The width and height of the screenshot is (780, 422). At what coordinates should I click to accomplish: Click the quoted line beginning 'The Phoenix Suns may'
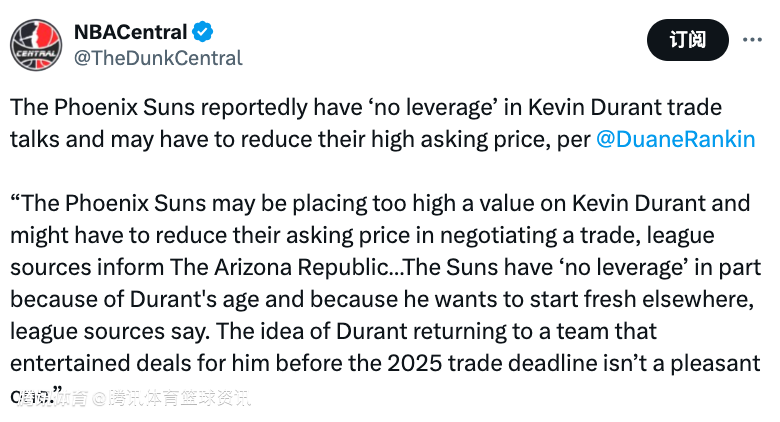click(x=380, y=203)
